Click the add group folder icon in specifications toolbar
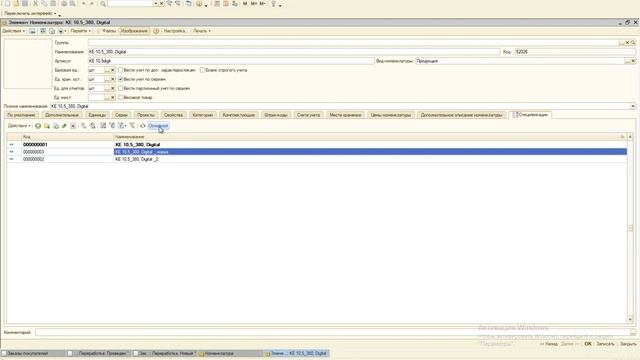This screenshot has width=640, height=360. point(47,126)
